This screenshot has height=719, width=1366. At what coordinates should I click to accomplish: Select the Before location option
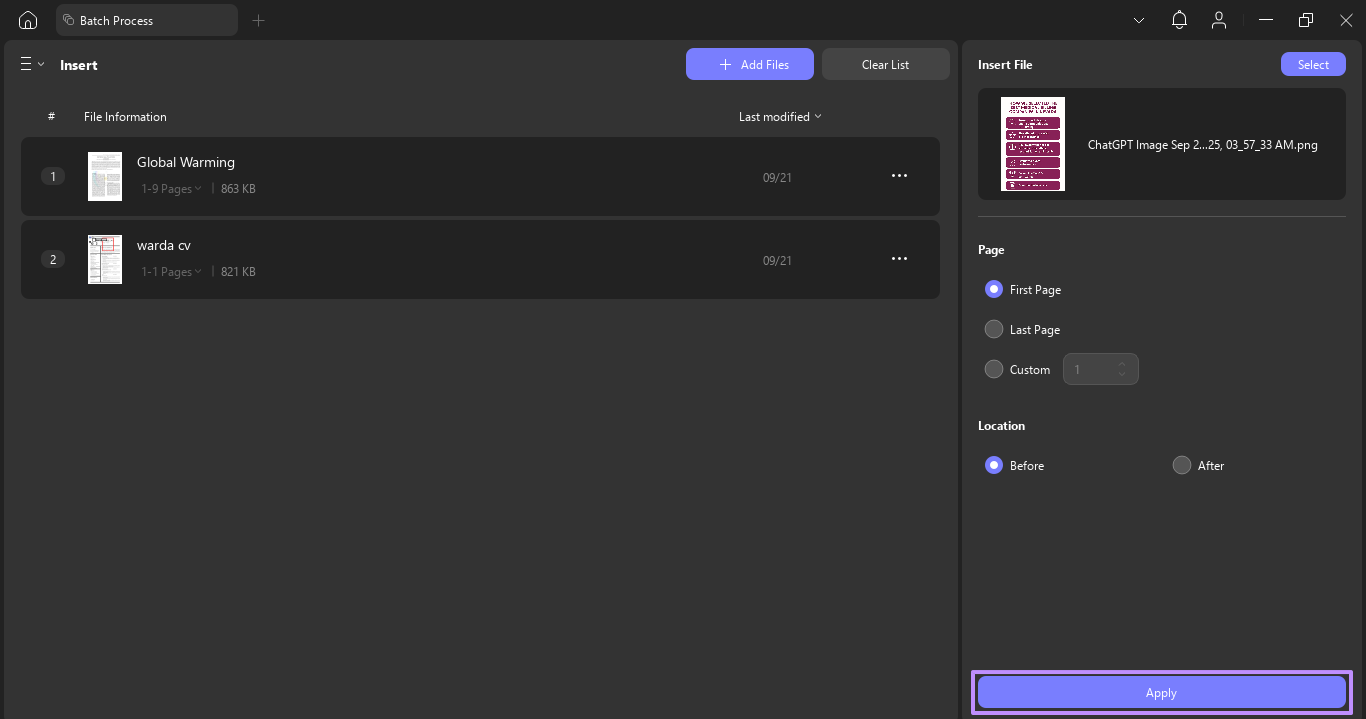click(994, 465)
